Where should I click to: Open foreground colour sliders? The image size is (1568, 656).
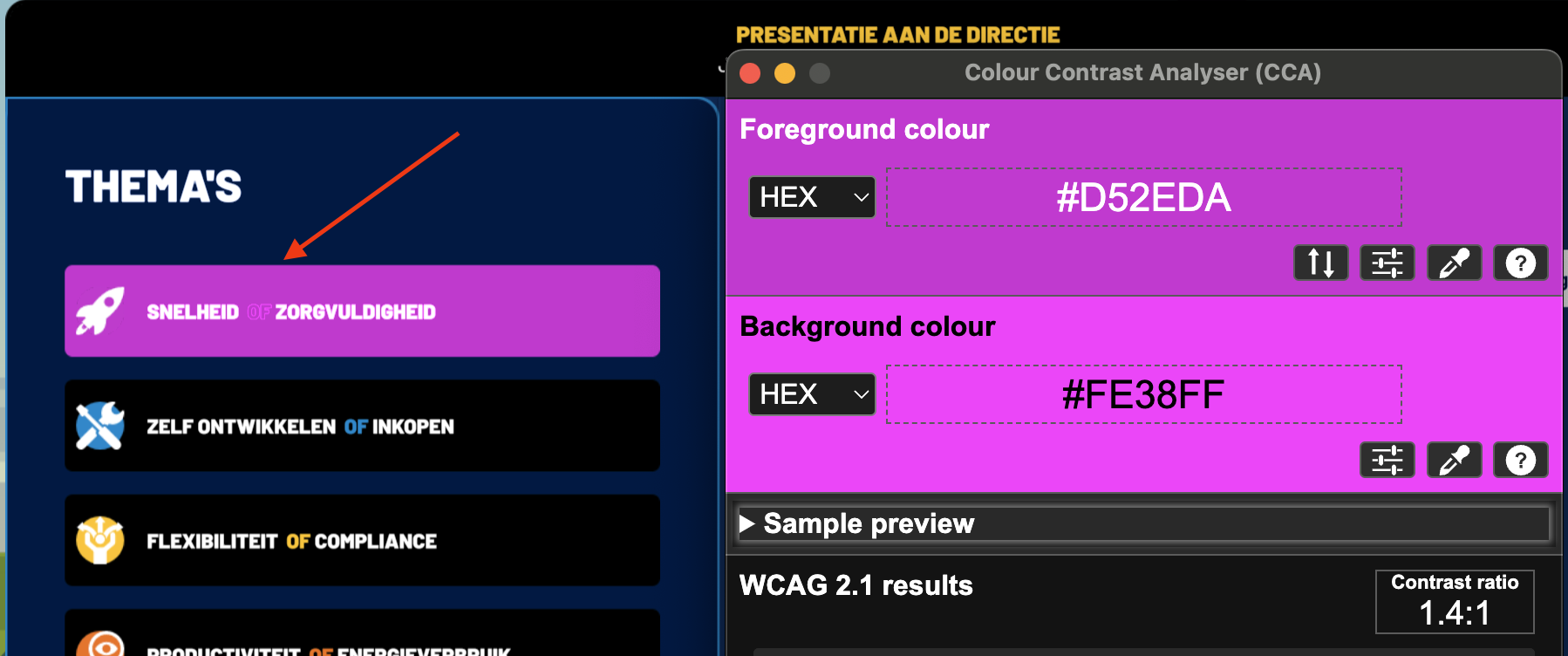pyautogui.click(x=1387, y=263)
